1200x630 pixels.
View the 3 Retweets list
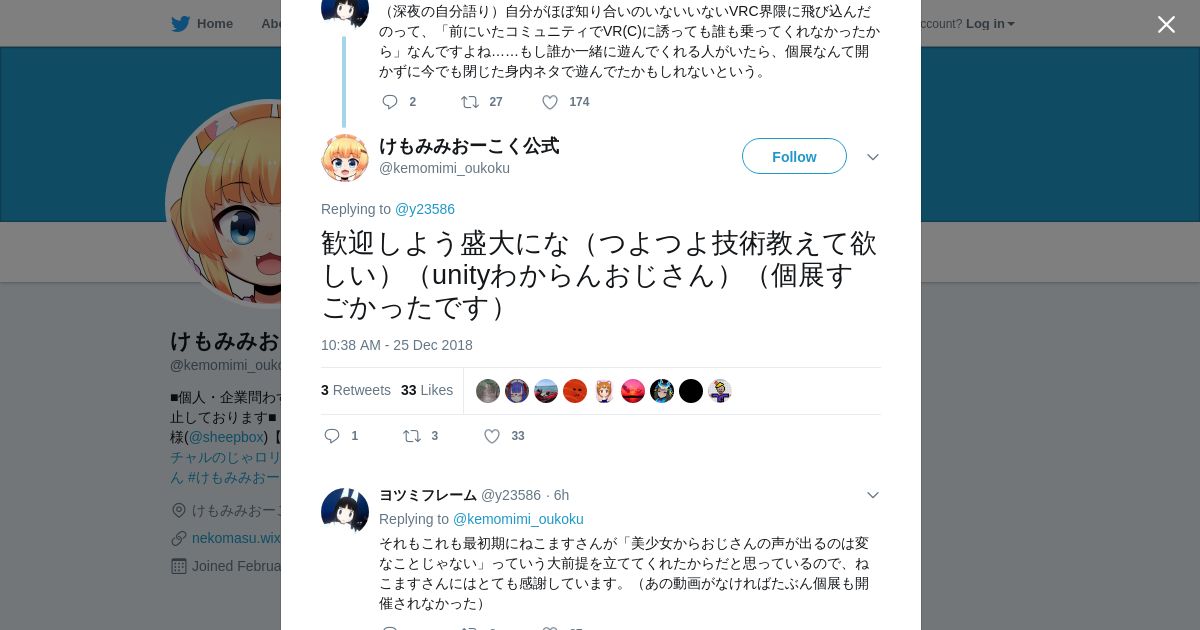click(356, 390)
